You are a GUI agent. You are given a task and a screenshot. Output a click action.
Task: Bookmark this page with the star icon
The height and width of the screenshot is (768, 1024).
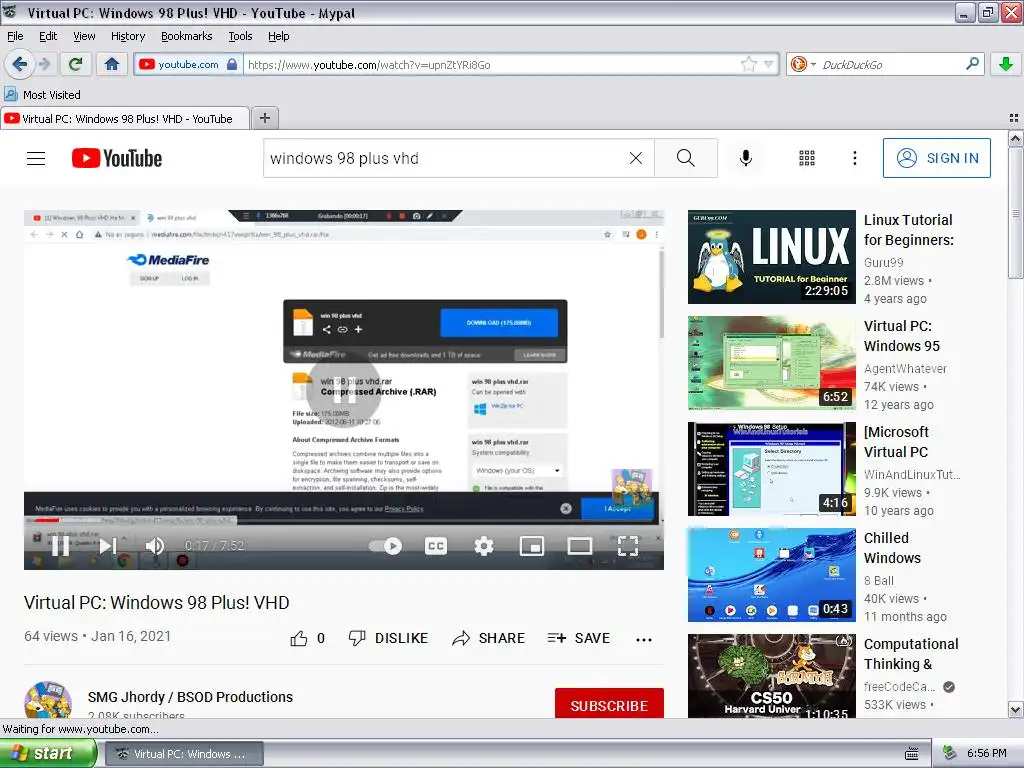[748, 64]
